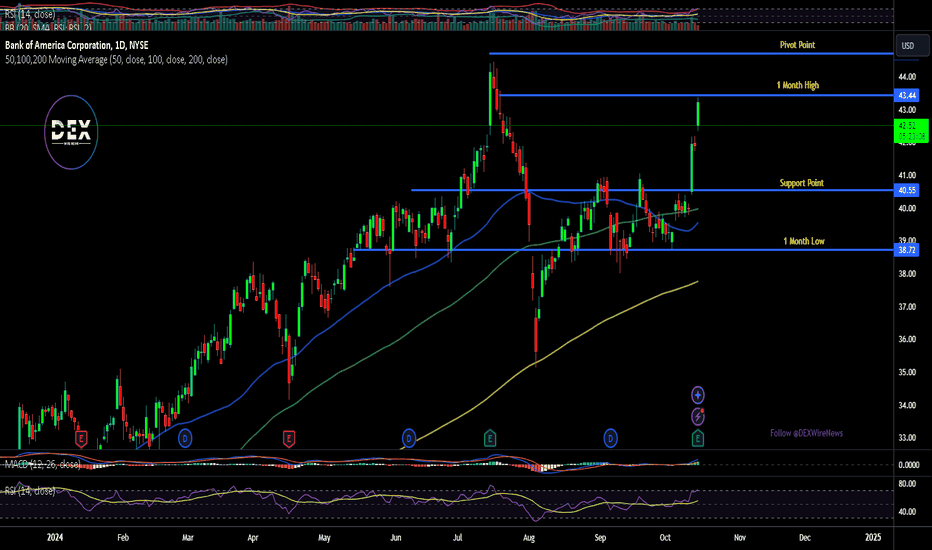Click the 37.00 value on price axis
Viewport: 932px width, 550px height.
pyautogui.click(x=907, y=307)
